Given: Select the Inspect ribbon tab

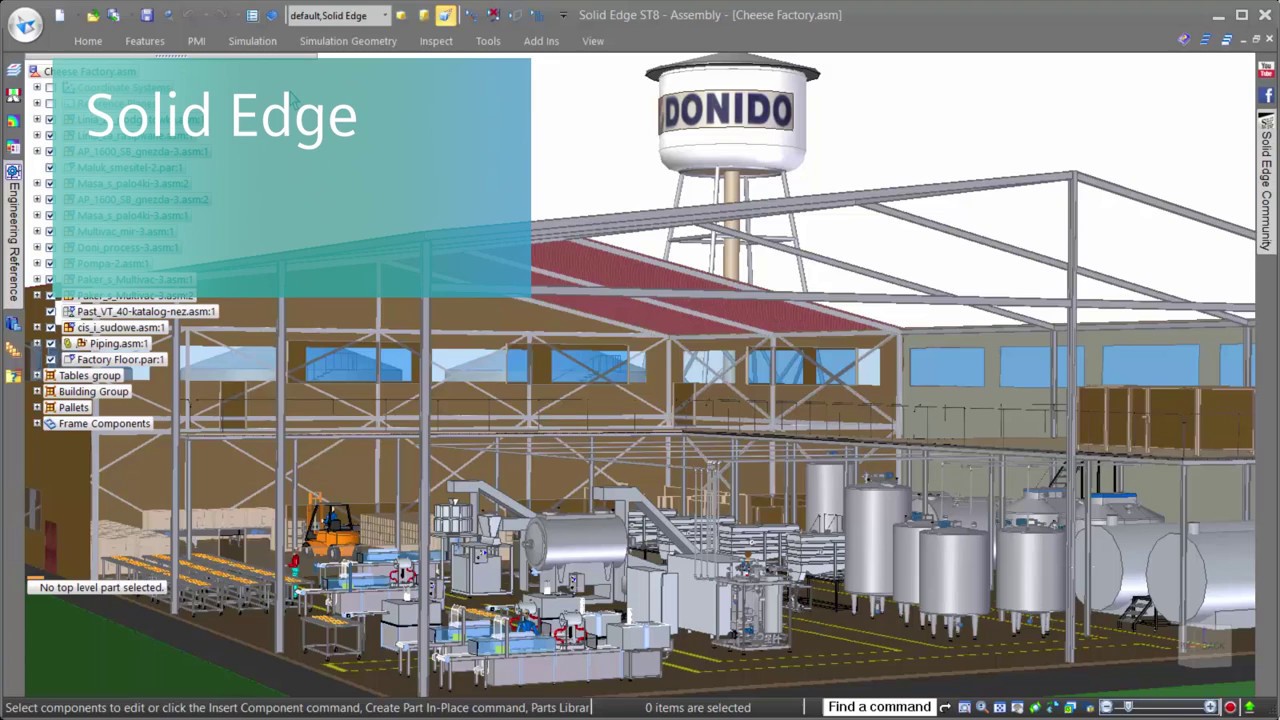Looking at the screenshot, I should coord(436,41).
